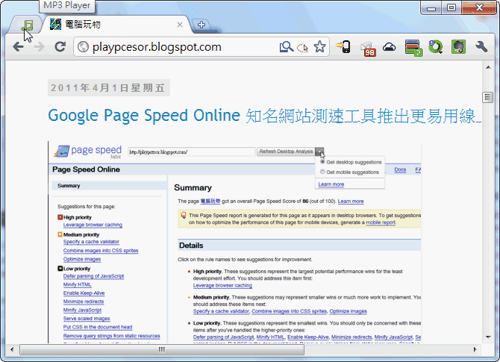Click the horizontal scrollbar thumb

pyautogui.click(x=162, y=350)
